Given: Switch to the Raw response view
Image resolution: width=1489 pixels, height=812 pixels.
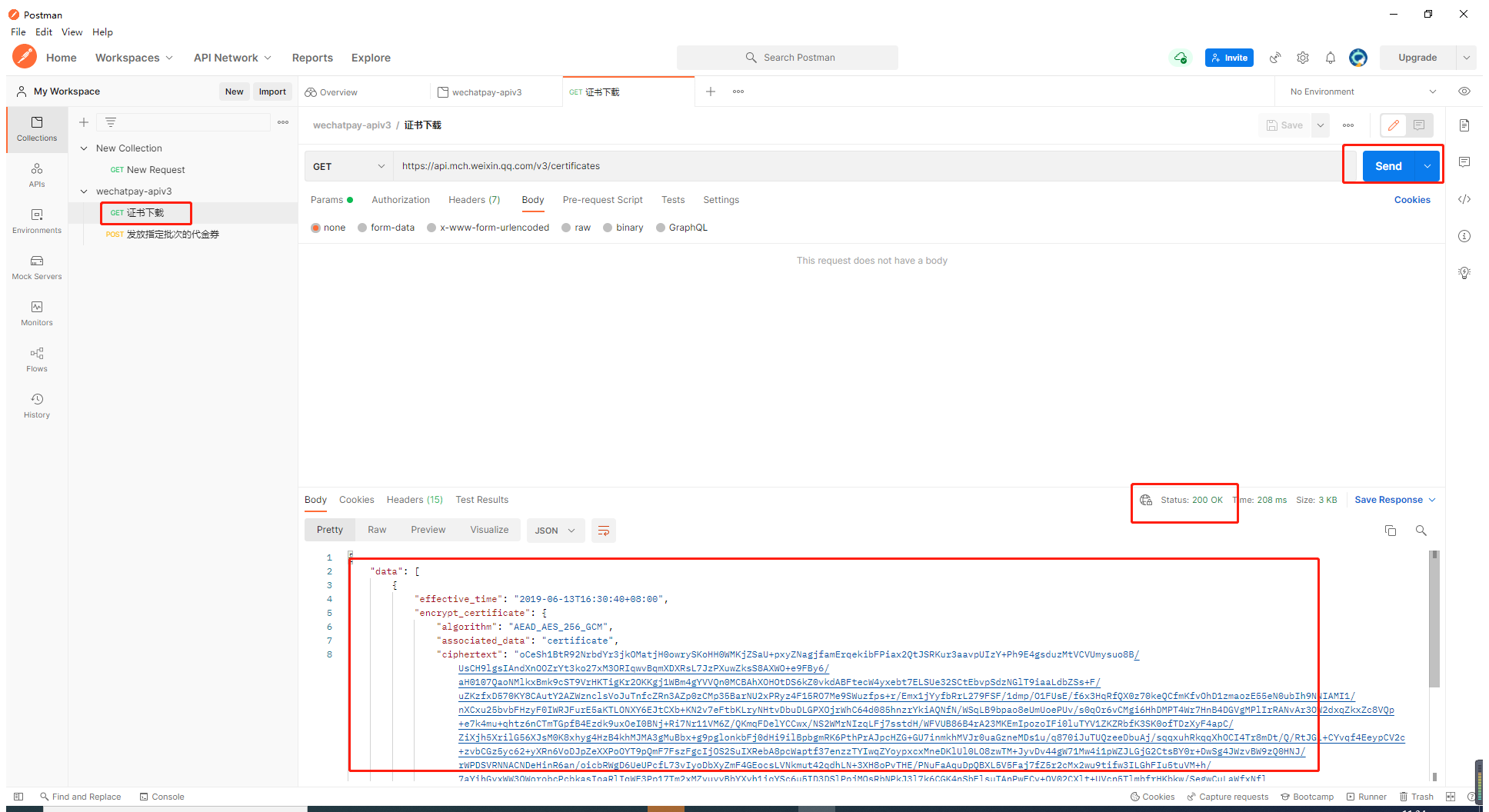Looking at the screenshot, I should pyautogui.click(x=377, y=530).
